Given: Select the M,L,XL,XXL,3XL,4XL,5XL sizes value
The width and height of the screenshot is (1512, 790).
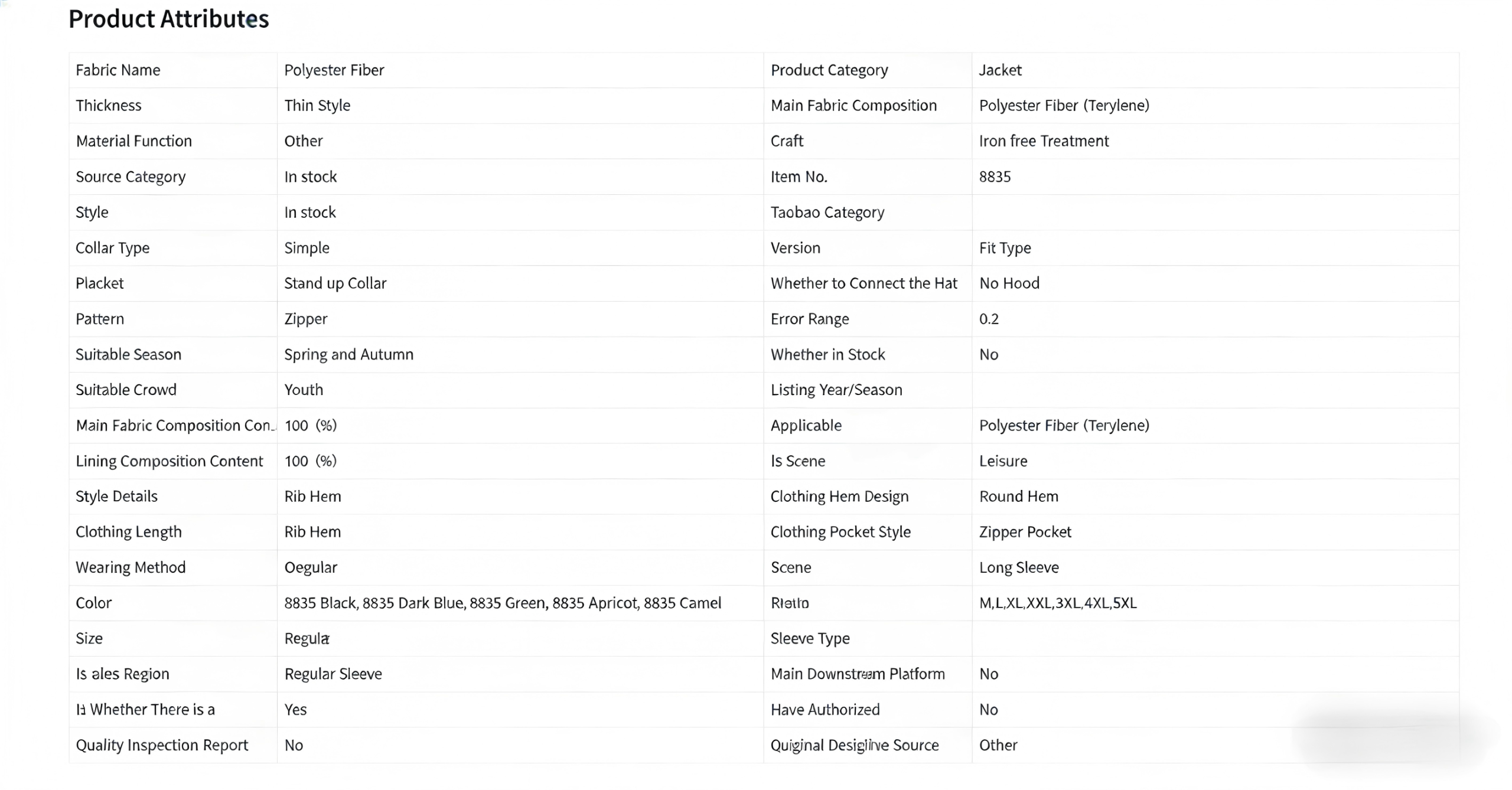Looking at the screenshot, I should [1057, 603].
